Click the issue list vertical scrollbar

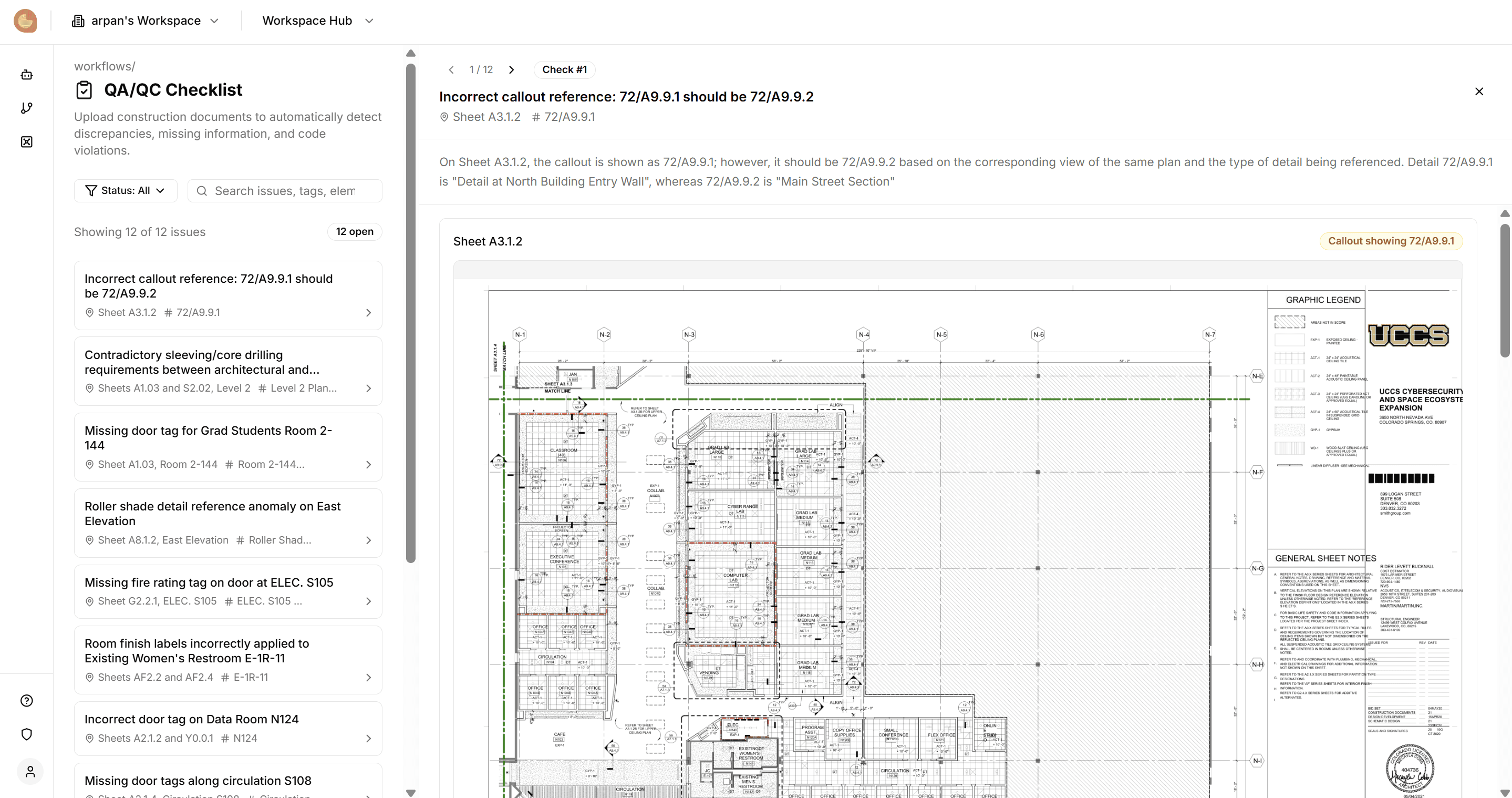pyautogui.click(x=410, y=312)
